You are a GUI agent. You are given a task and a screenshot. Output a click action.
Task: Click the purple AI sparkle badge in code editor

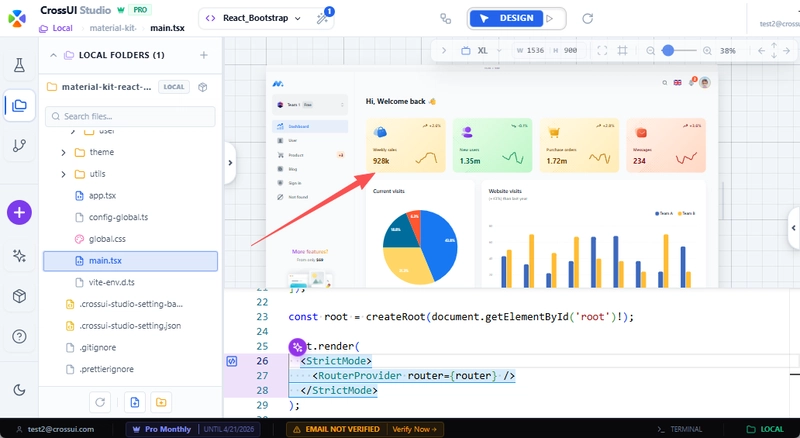(x=297, y=347)
